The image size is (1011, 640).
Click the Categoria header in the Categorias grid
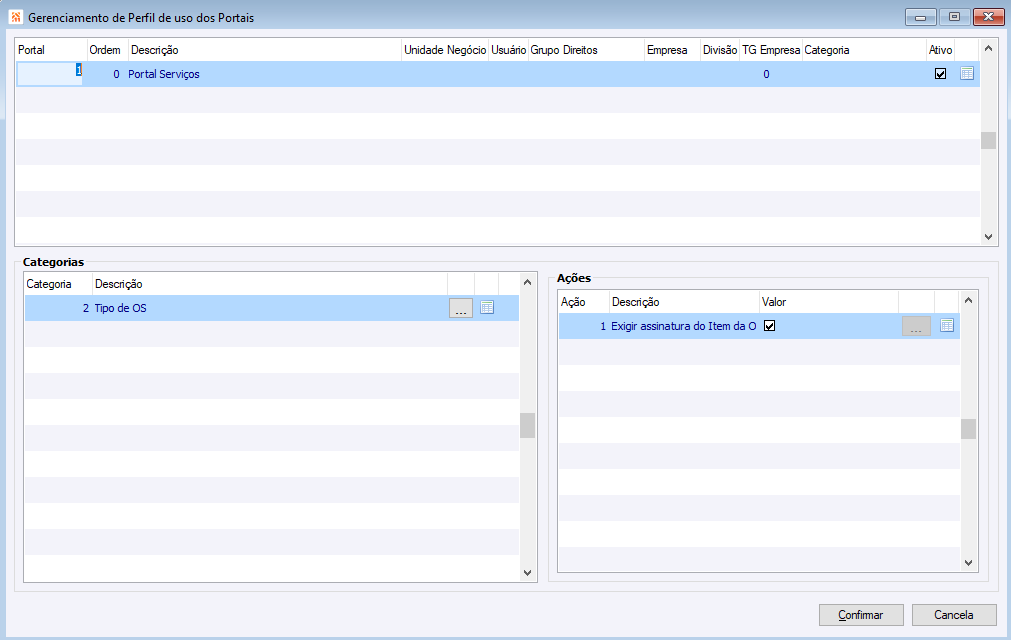tap(58, 284)
